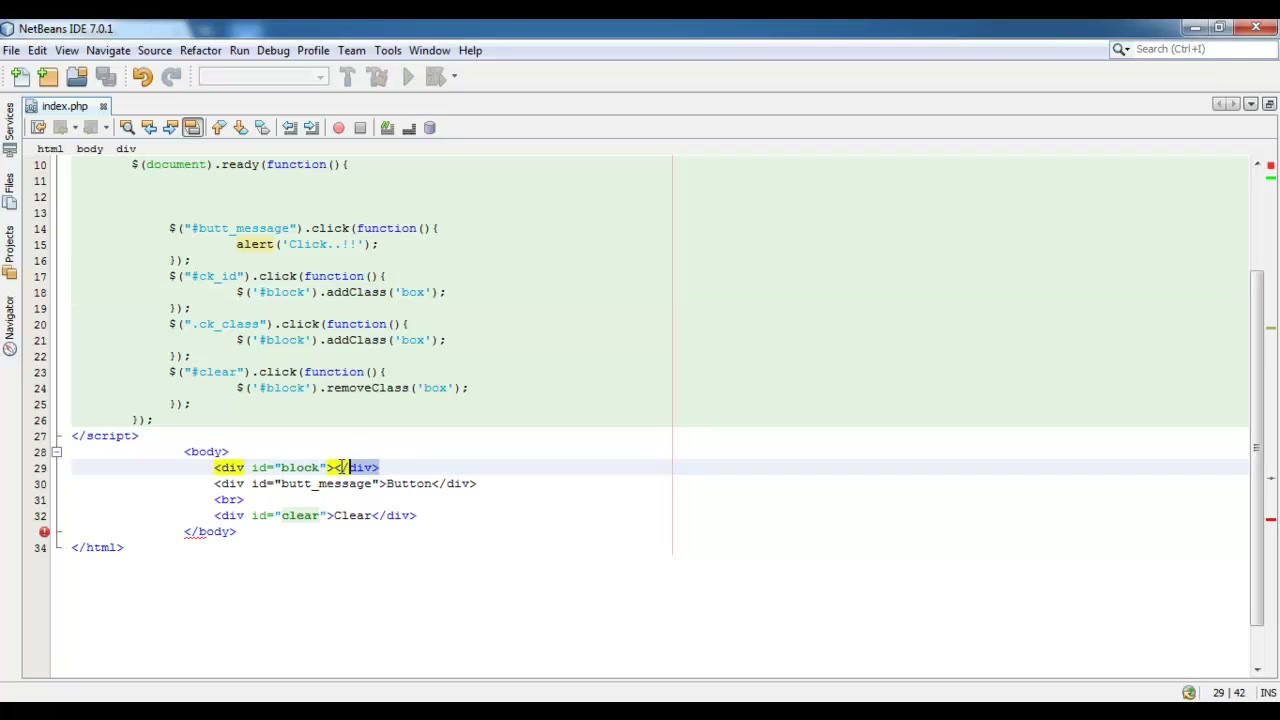
Task: Open the Edit menu
Action: coord(37,50)
